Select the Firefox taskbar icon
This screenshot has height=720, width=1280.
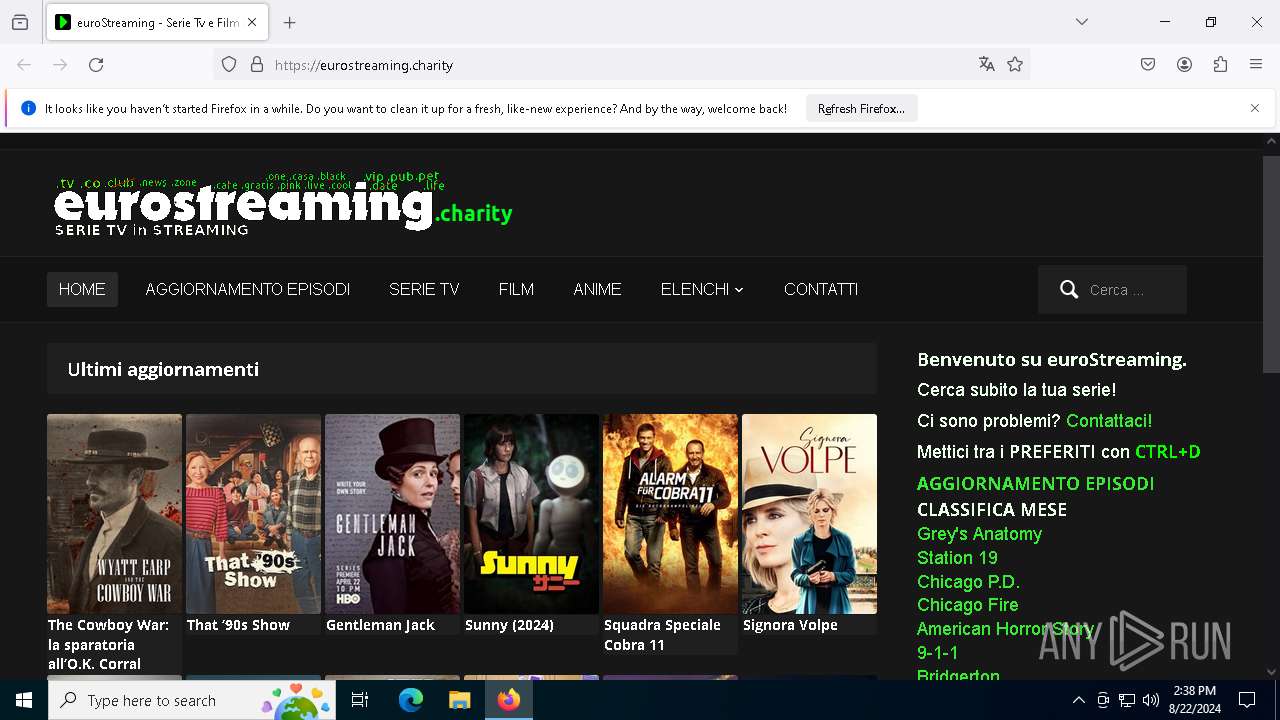coord(508,700)
